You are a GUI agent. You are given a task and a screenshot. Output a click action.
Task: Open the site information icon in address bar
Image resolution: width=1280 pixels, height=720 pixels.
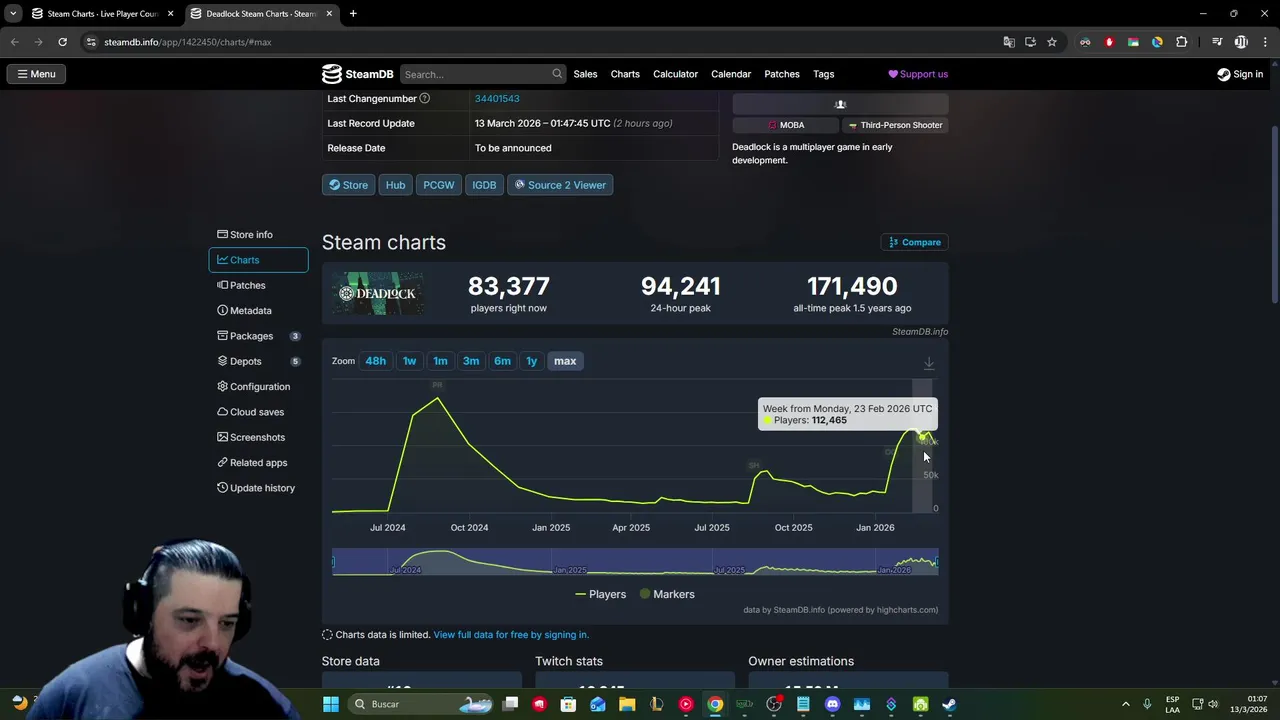click(x=91, y=42)
